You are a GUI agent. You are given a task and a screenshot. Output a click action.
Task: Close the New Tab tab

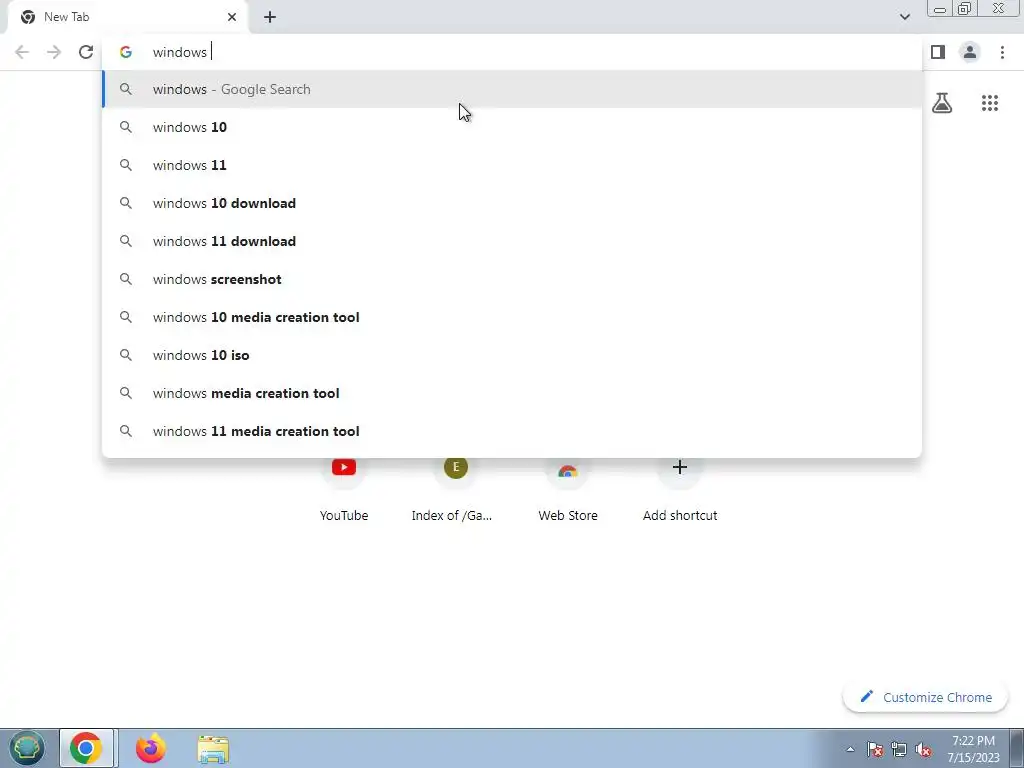tap(232, 18)
